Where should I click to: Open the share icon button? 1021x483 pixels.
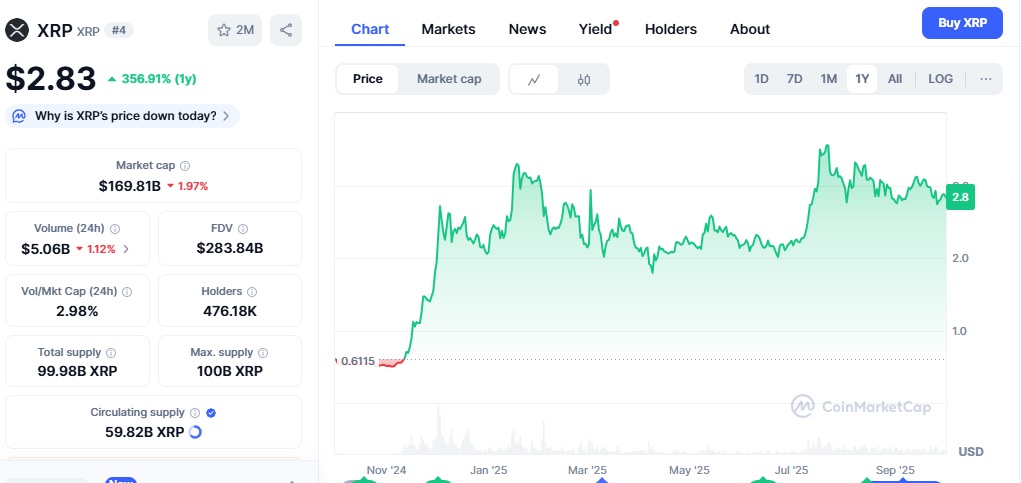tap(286, 30)
